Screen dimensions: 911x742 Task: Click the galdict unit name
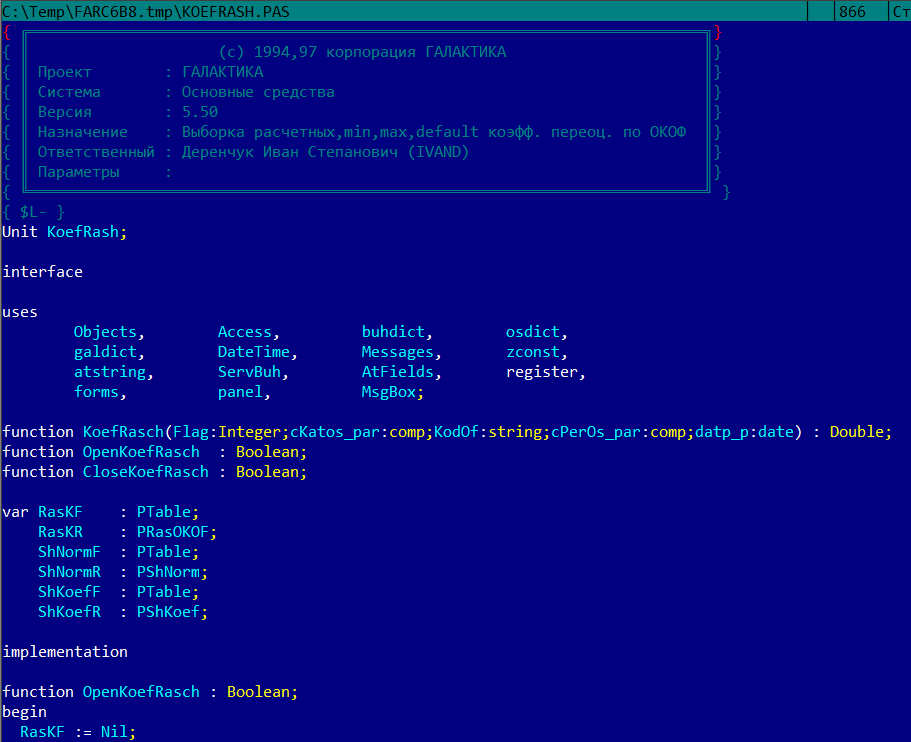[105, 352]
